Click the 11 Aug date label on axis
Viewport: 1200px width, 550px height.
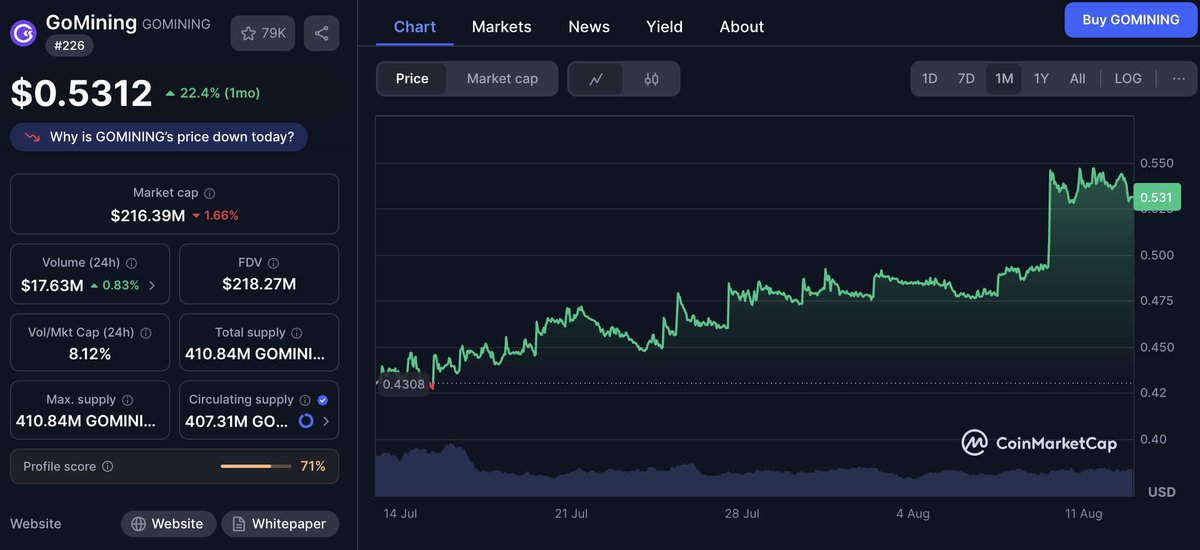[x=1083, y=513]
